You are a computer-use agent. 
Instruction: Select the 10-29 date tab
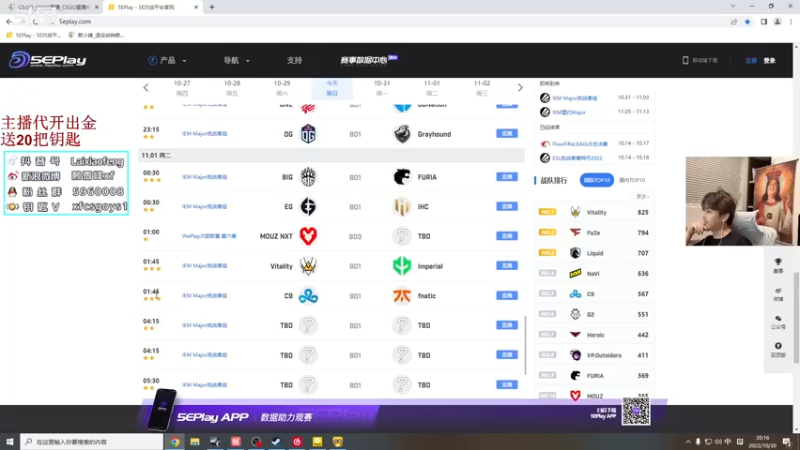(x=282, y=88)
